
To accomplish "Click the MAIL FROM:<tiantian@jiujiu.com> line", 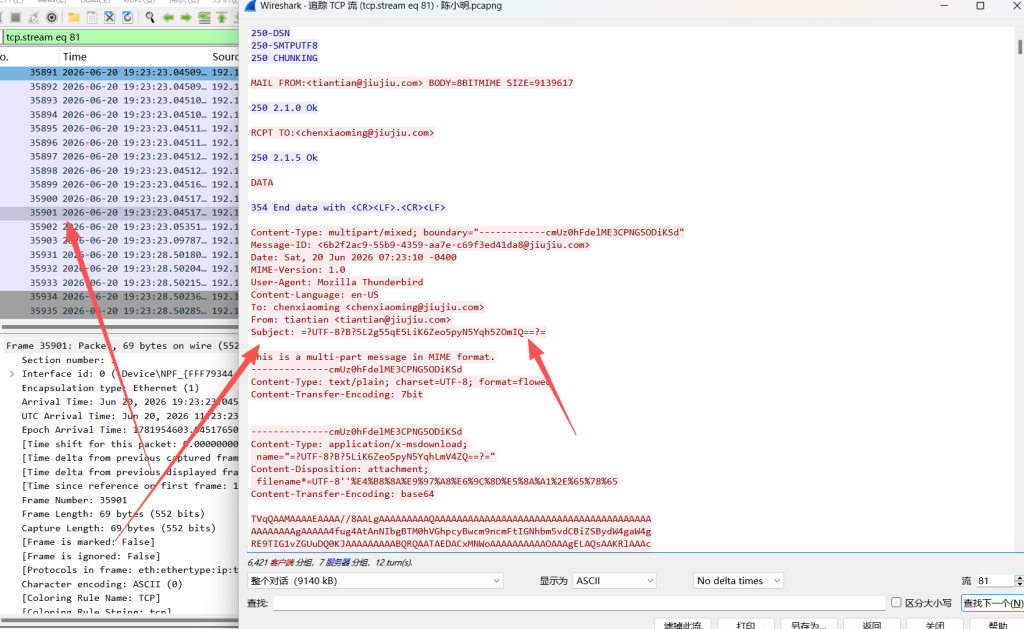I will [412, 83].
